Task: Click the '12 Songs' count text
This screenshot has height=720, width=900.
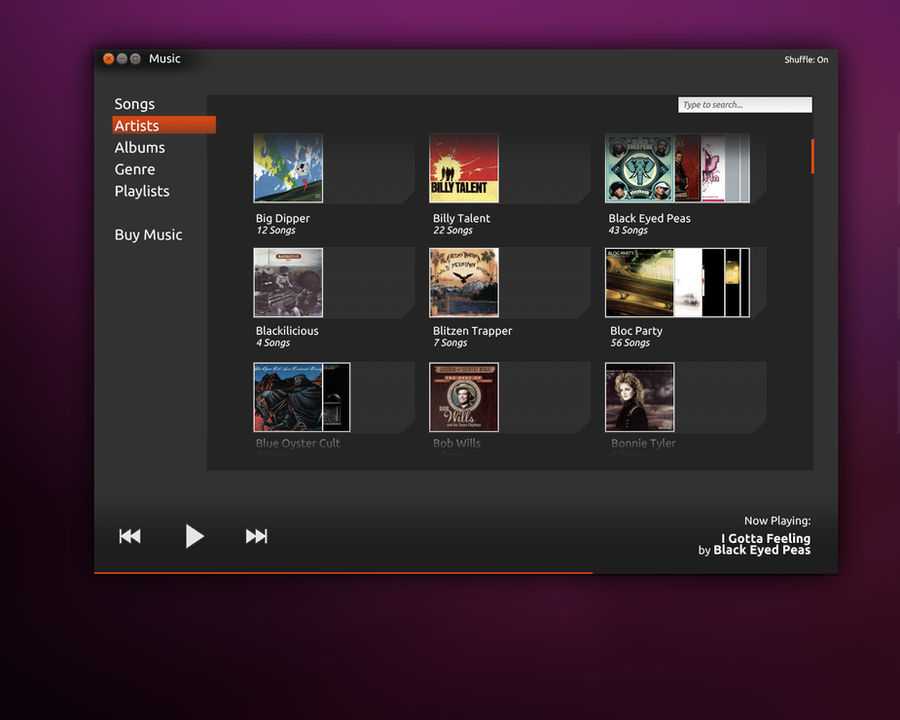Action: click(x=276, y=230)
